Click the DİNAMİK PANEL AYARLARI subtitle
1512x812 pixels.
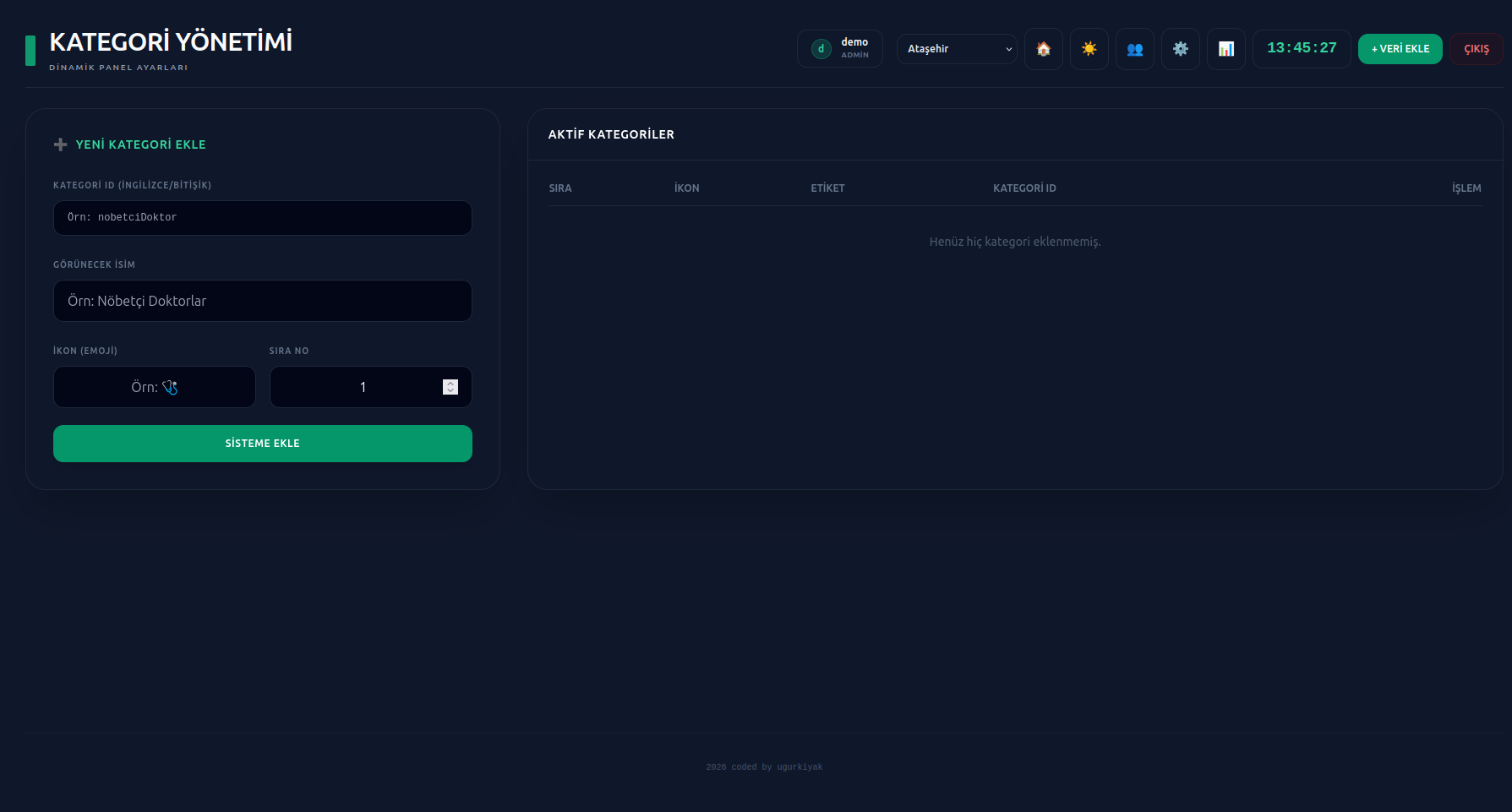[x=118, y=68]
